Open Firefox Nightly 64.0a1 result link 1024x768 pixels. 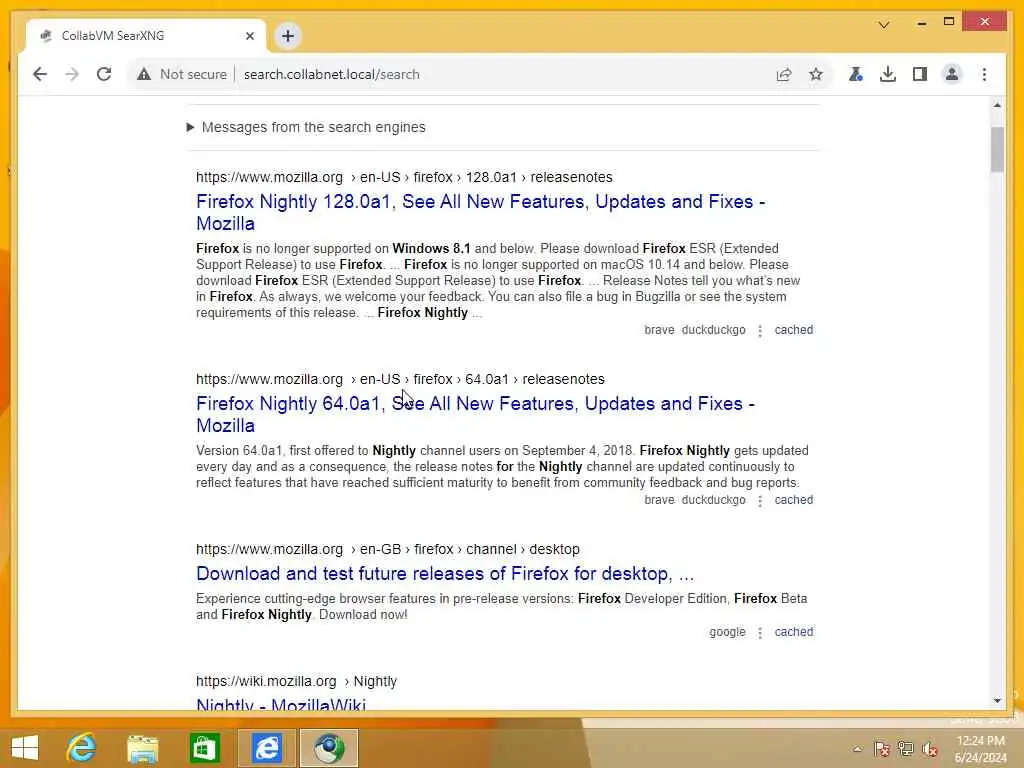[x=475, y=414]
